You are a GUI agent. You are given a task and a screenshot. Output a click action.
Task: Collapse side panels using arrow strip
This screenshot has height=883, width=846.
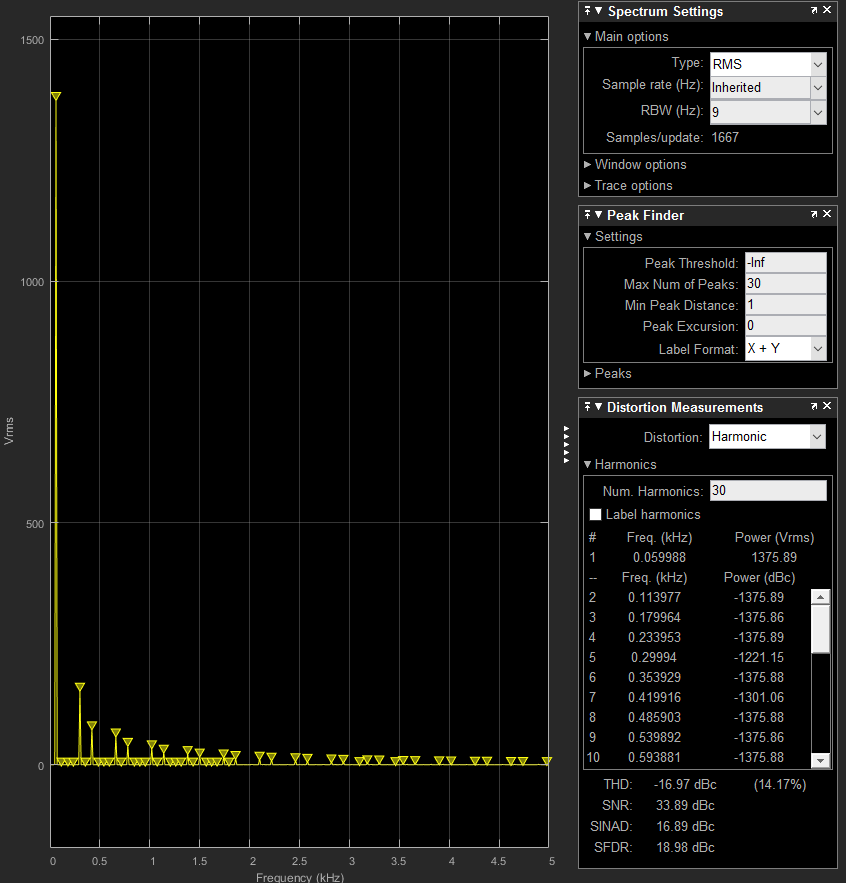(x=566, y=445)
